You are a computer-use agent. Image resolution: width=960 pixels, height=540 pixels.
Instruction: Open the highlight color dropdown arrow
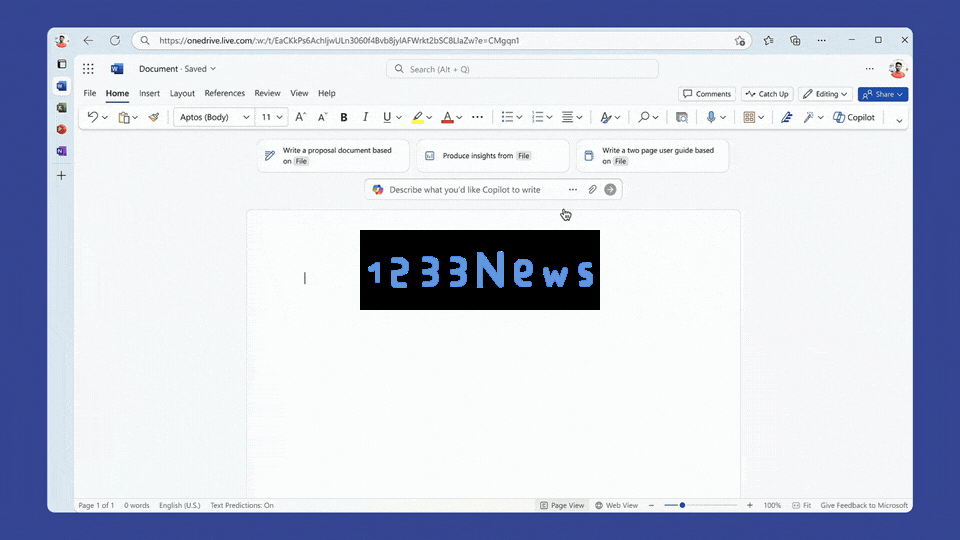click(429, 118)
